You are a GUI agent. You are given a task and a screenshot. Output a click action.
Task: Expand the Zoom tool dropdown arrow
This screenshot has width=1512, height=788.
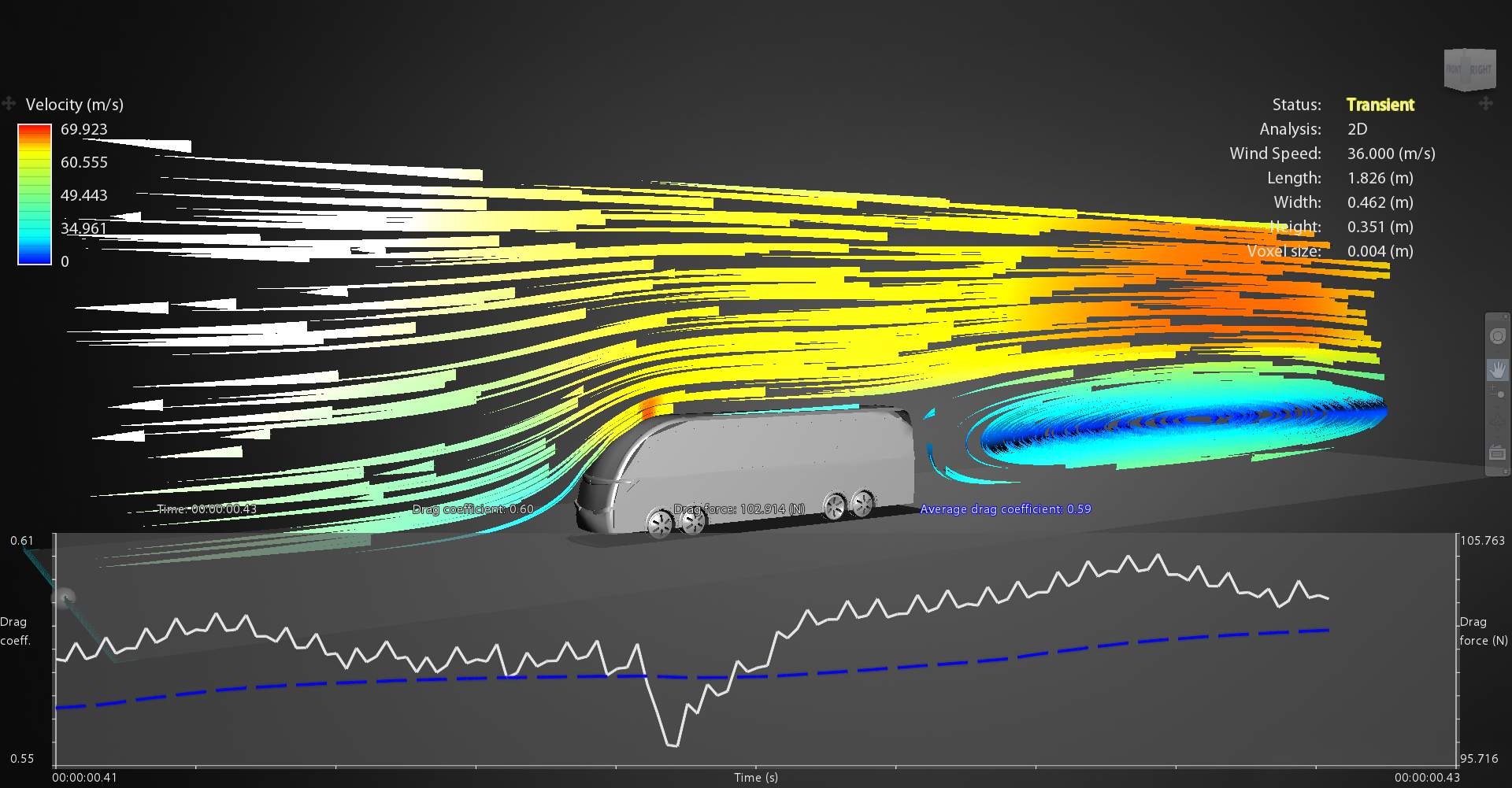1497,405
